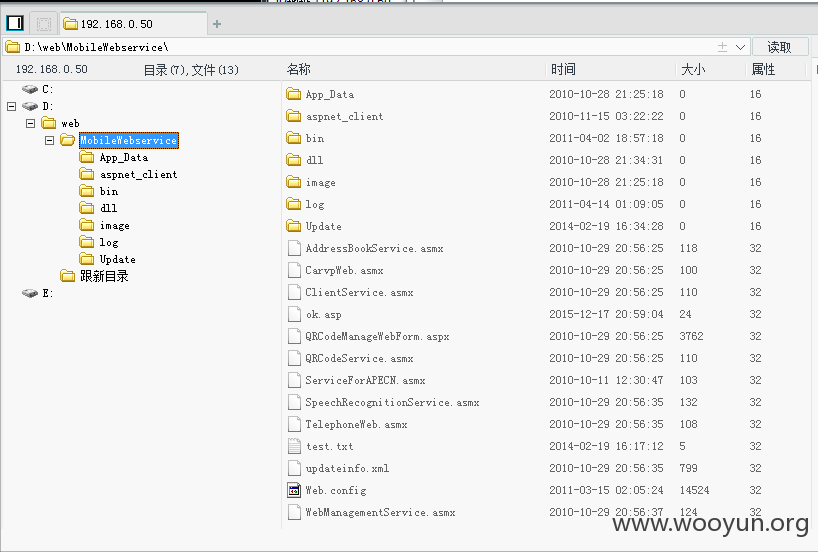Collapse the MobileWebservice folder node
This screenshot has height=552, width=818.
[49, 140]
